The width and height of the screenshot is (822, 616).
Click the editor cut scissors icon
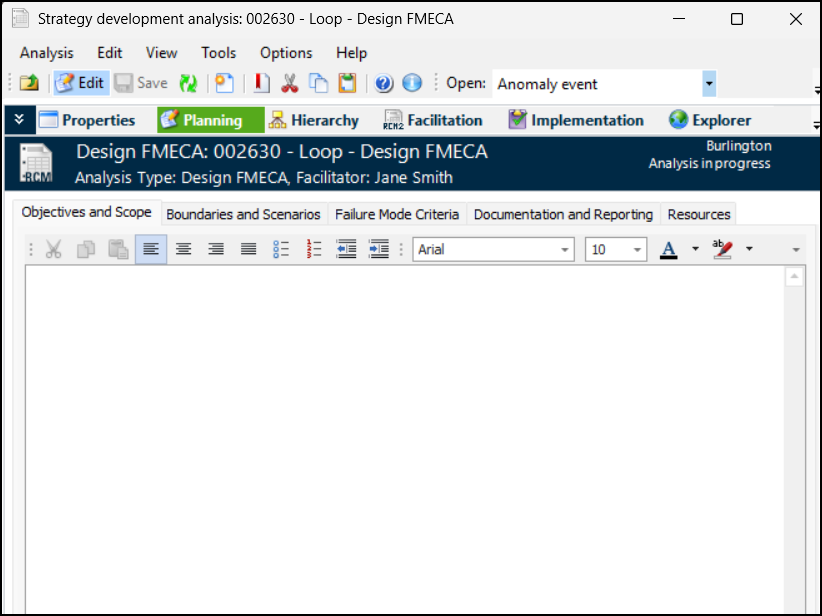53,249
